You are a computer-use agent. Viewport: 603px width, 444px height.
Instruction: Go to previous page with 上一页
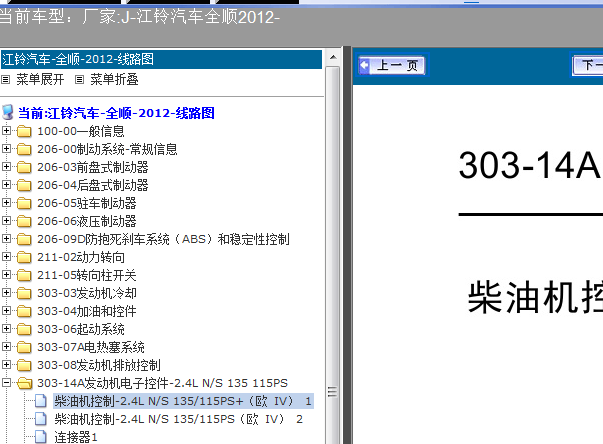(392, 65)
